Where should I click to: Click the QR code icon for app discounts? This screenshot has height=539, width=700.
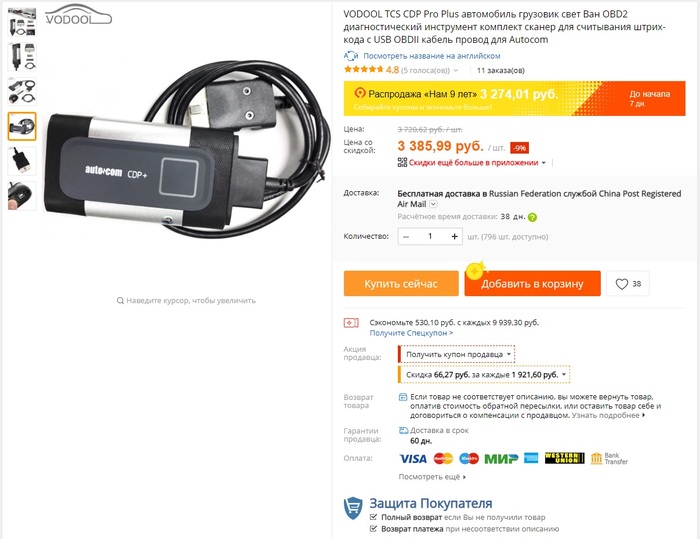(x=402, y=163)
